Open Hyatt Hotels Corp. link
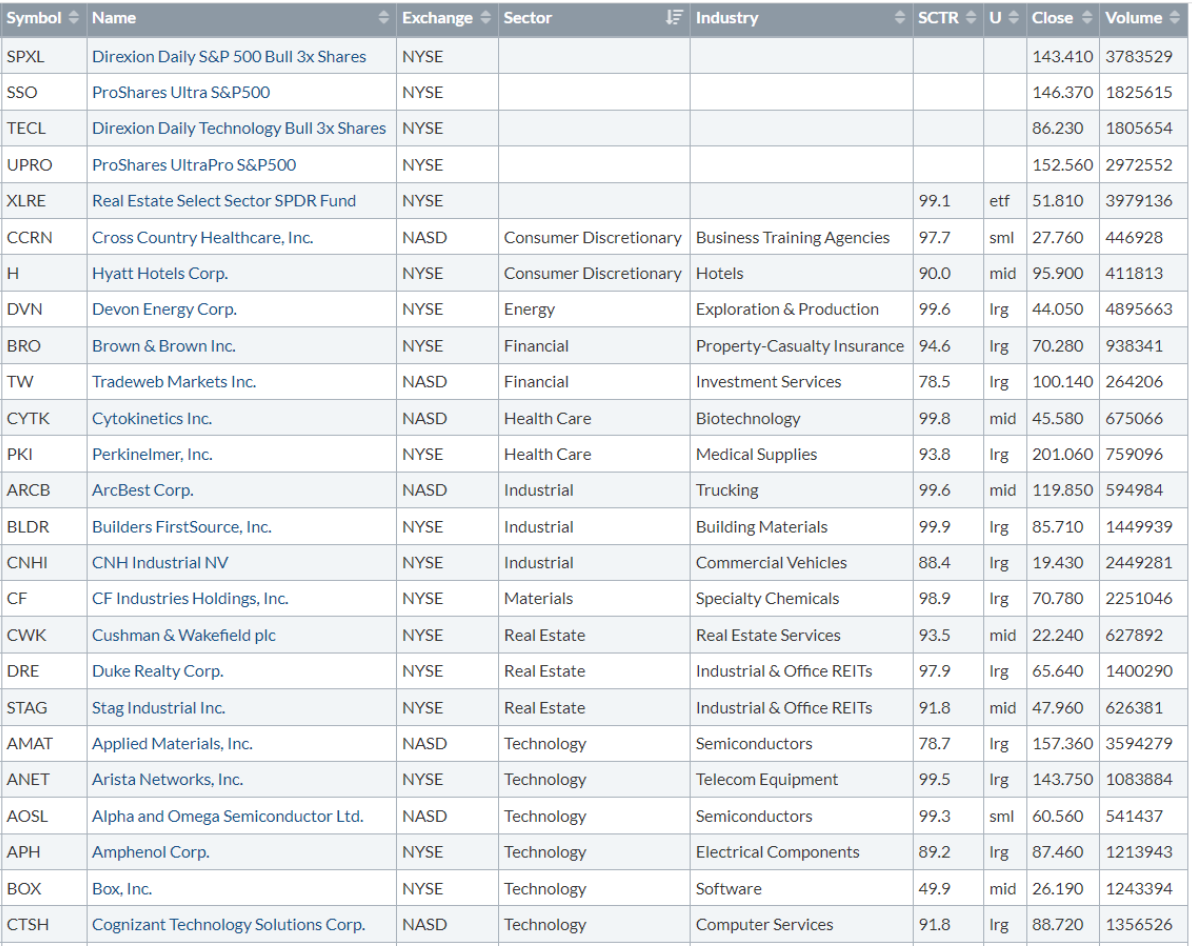This screenshot has width=1192, height=946. tap(160, 273)
